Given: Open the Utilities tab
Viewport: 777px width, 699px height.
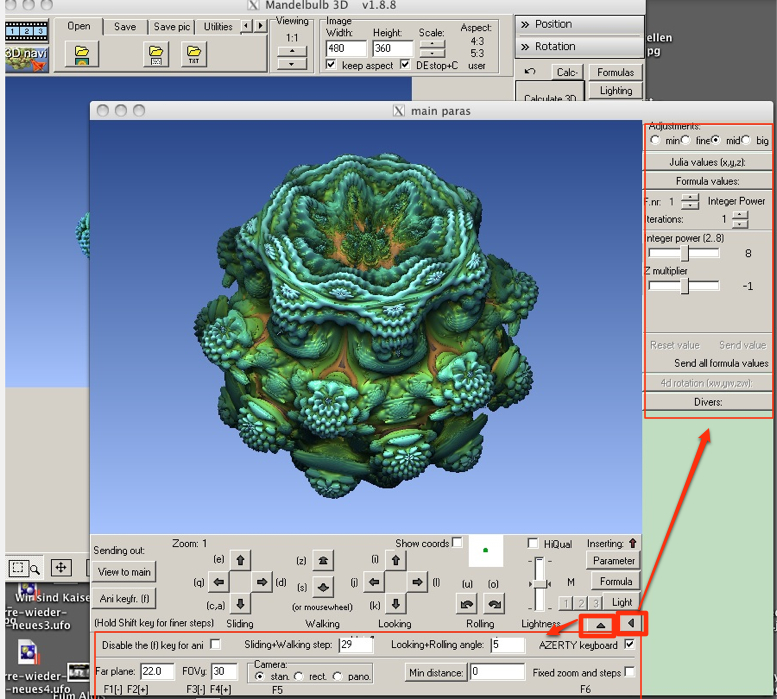Looking at the screenshot, I should [218, 27].
